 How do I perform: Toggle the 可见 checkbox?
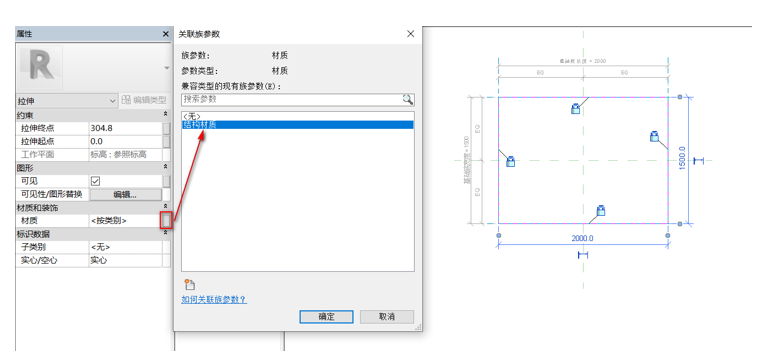(96, 181)
